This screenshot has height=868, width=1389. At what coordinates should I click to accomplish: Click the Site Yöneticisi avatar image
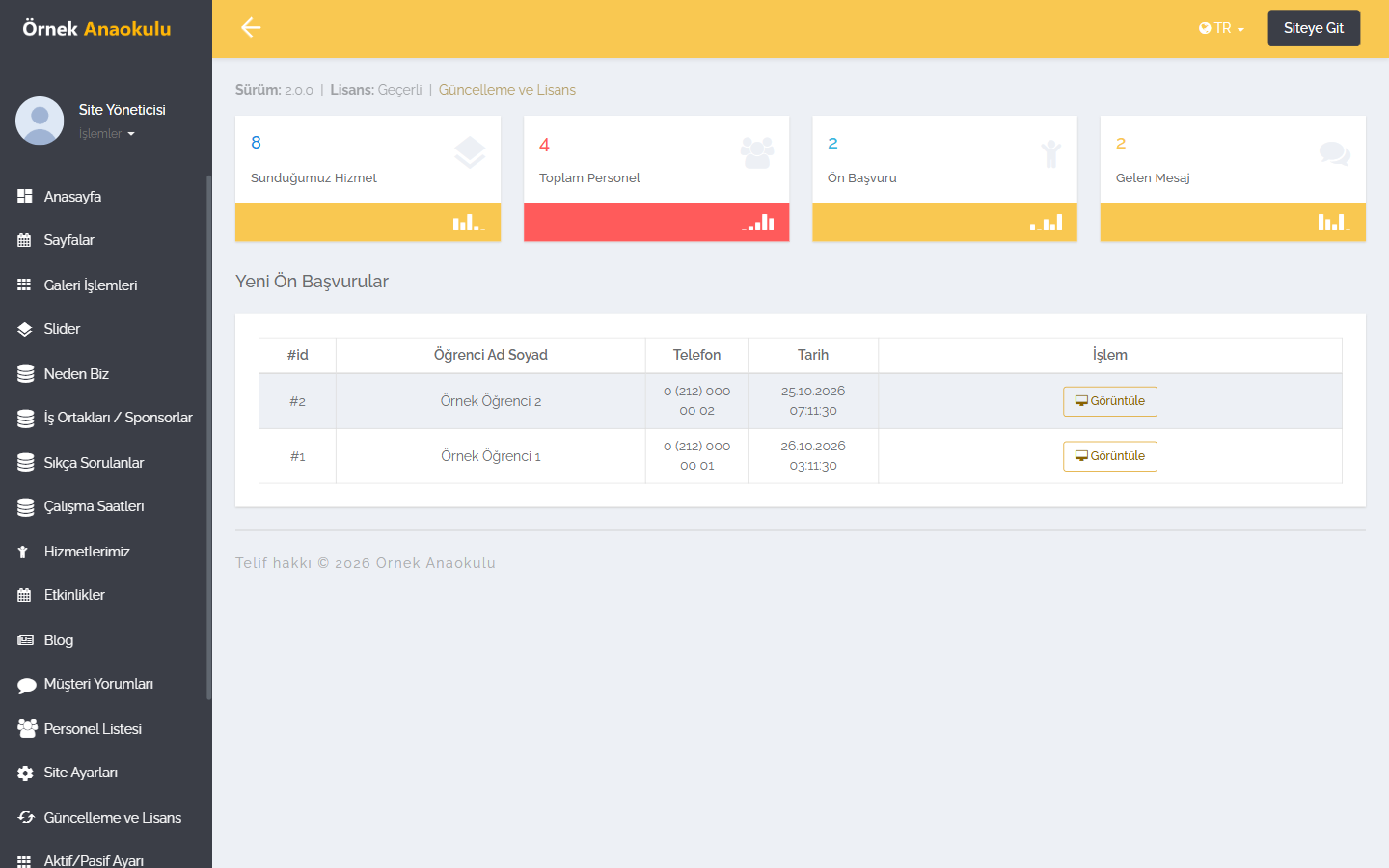pos(40,121)
